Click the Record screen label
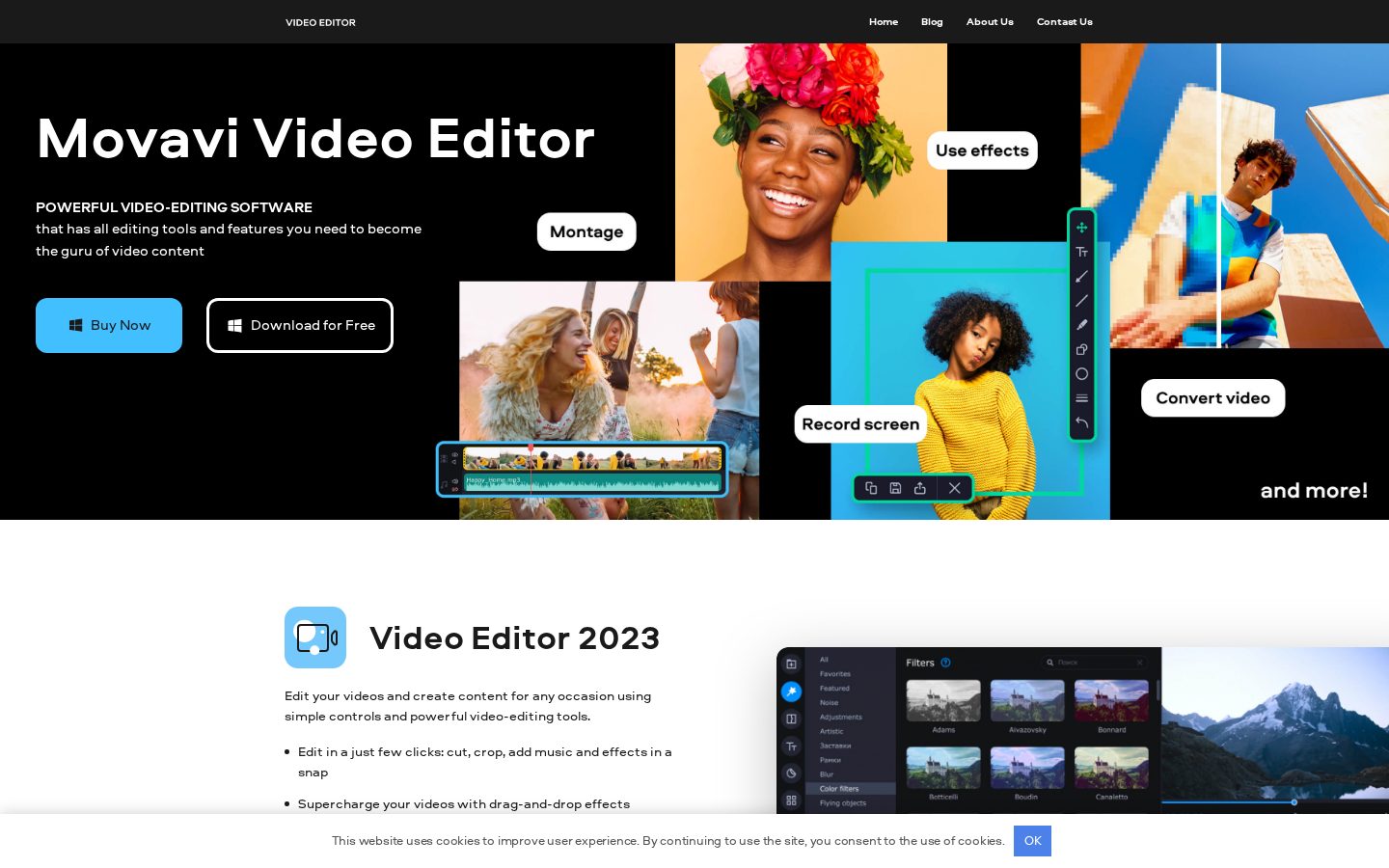 click(860, 424)
